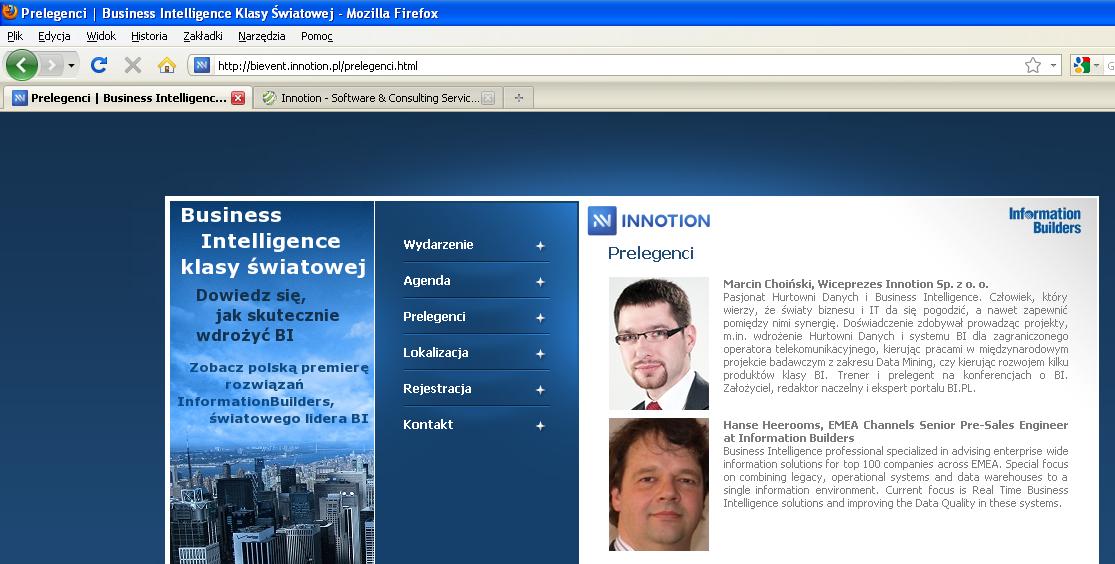The height and width of the screenshot is (564, 1115).
Task: Click the Stop loading X icon
Action: pyautogui.click(x=133, y=65)
